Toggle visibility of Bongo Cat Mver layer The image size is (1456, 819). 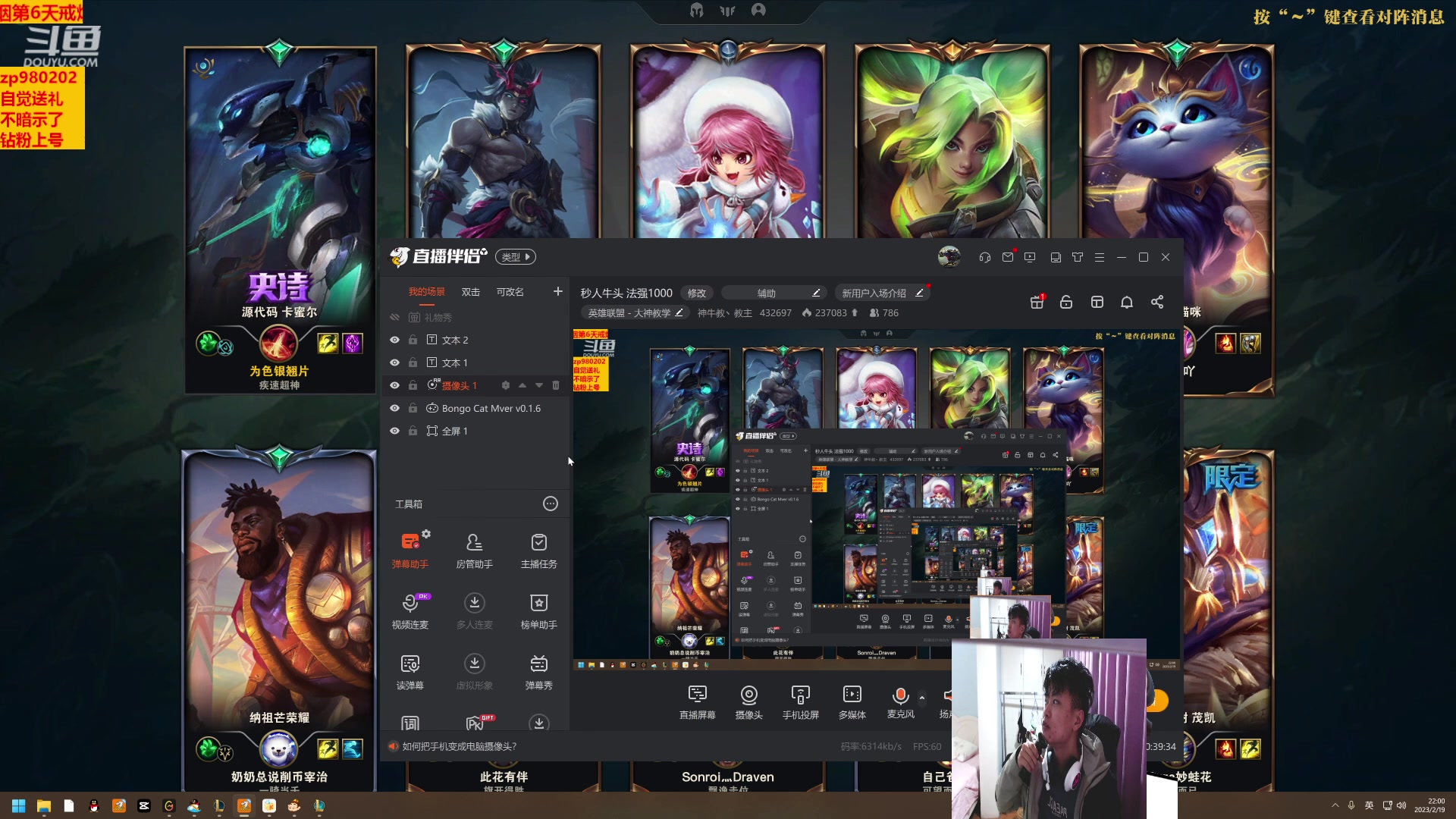pos(394,408)
